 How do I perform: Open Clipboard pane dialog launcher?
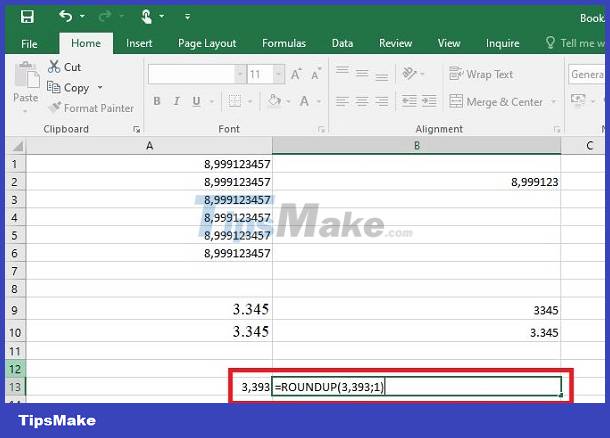click(136, 130)
